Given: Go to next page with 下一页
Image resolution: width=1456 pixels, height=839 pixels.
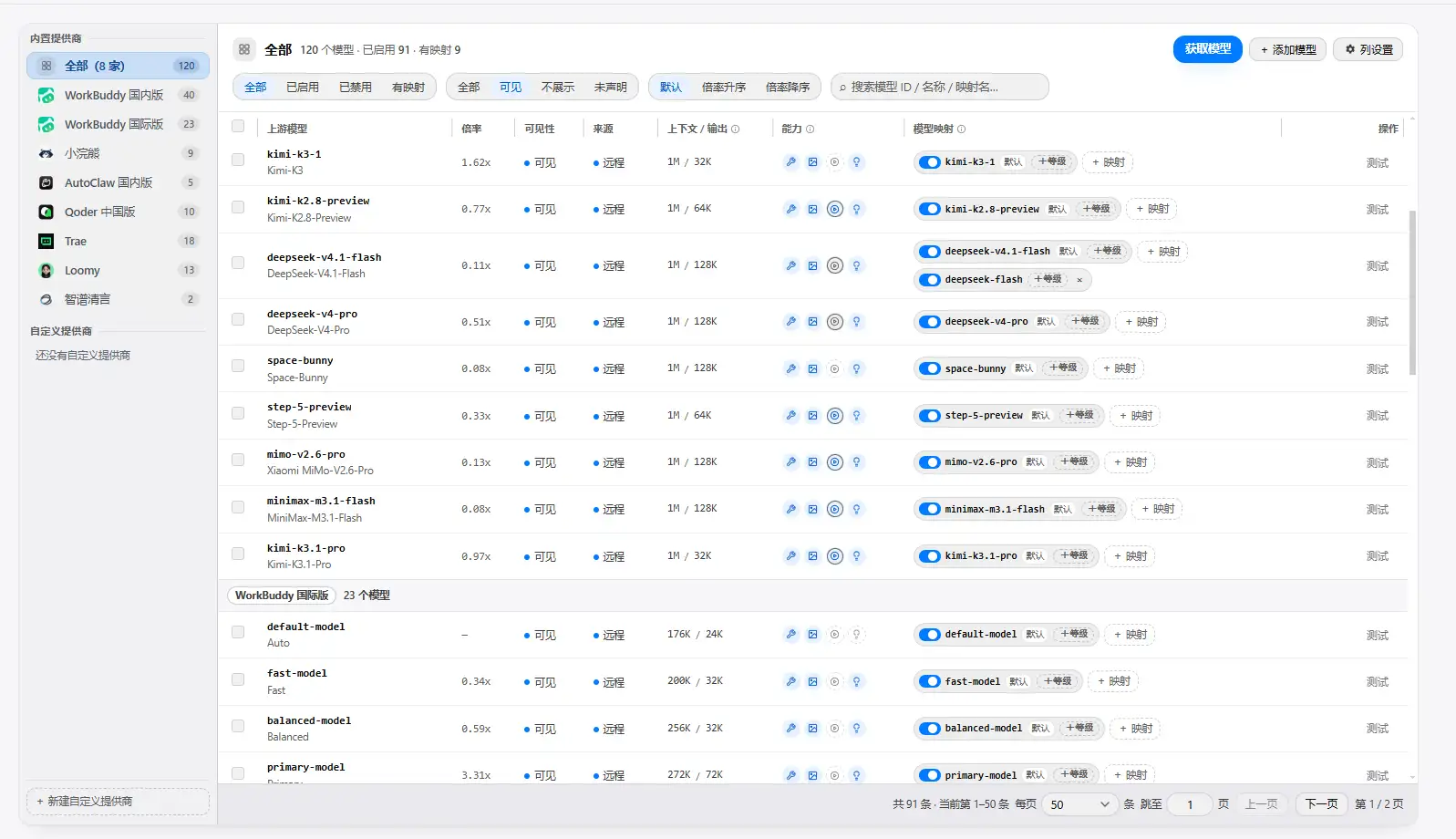Looking at the screenshot, I should click(1322, 803).
